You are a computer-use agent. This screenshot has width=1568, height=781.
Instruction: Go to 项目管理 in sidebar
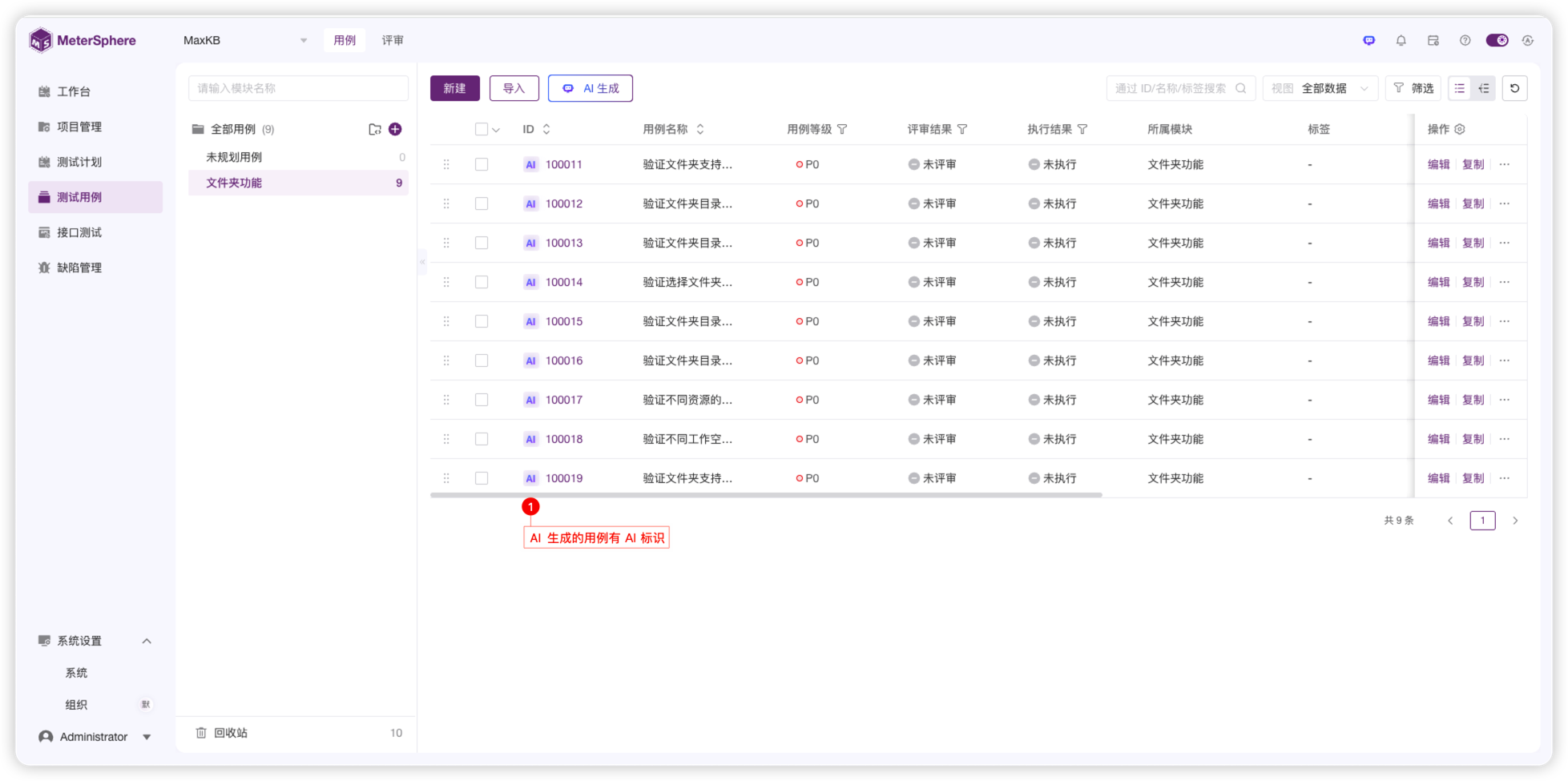(95, 127)
